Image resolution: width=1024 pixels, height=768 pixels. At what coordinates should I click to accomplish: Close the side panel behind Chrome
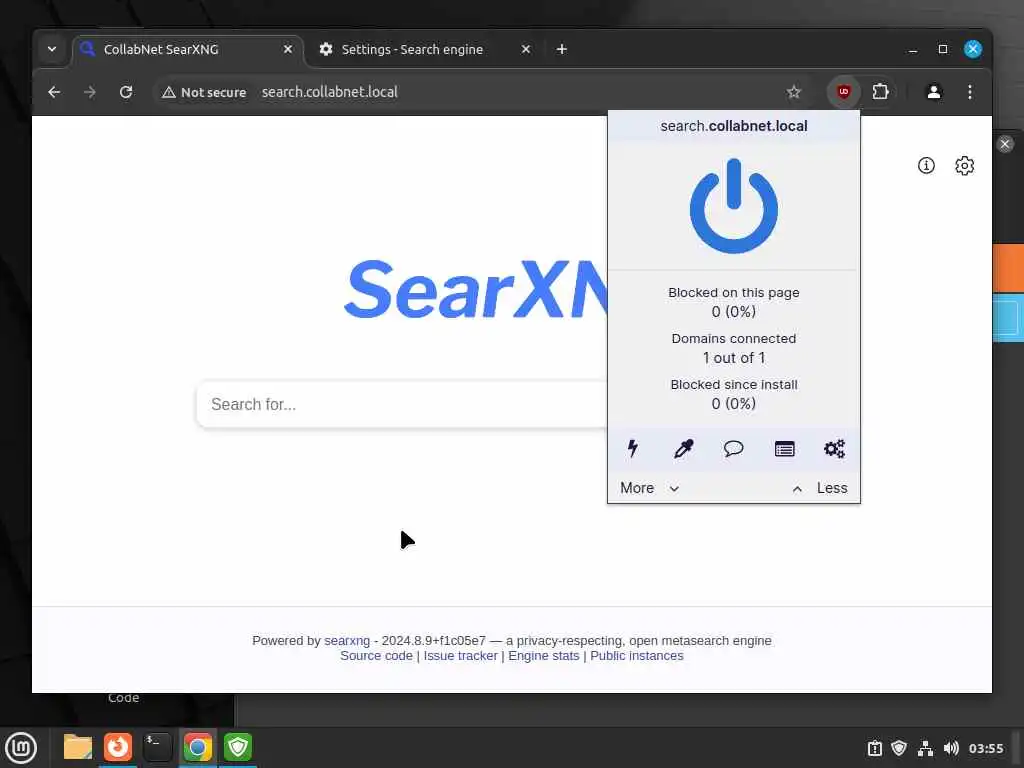pyautogui.click(x=1005, y=144)
